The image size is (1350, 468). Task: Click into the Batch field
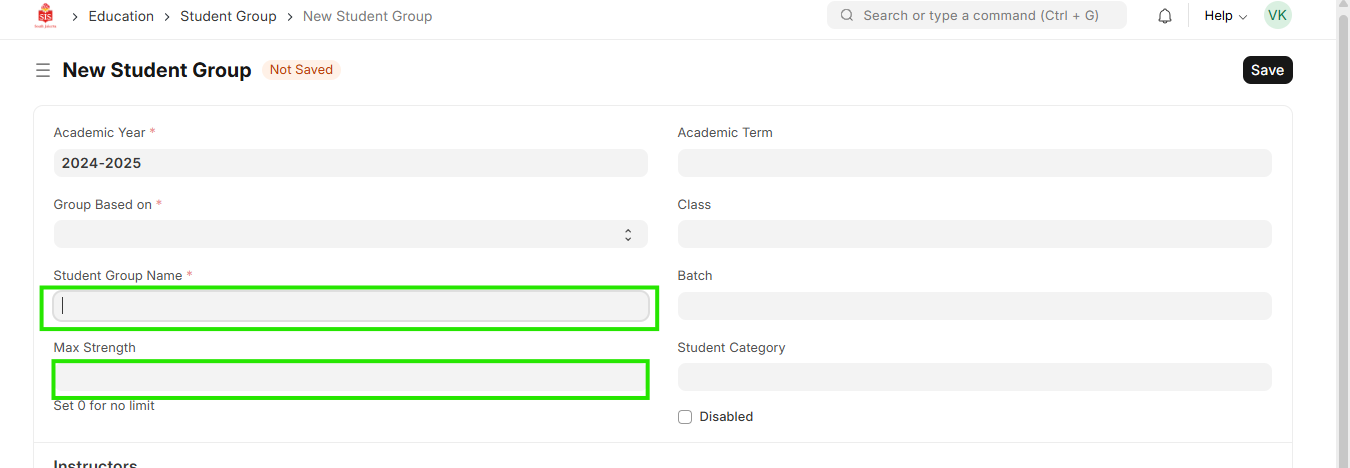[x=974, y=306]
